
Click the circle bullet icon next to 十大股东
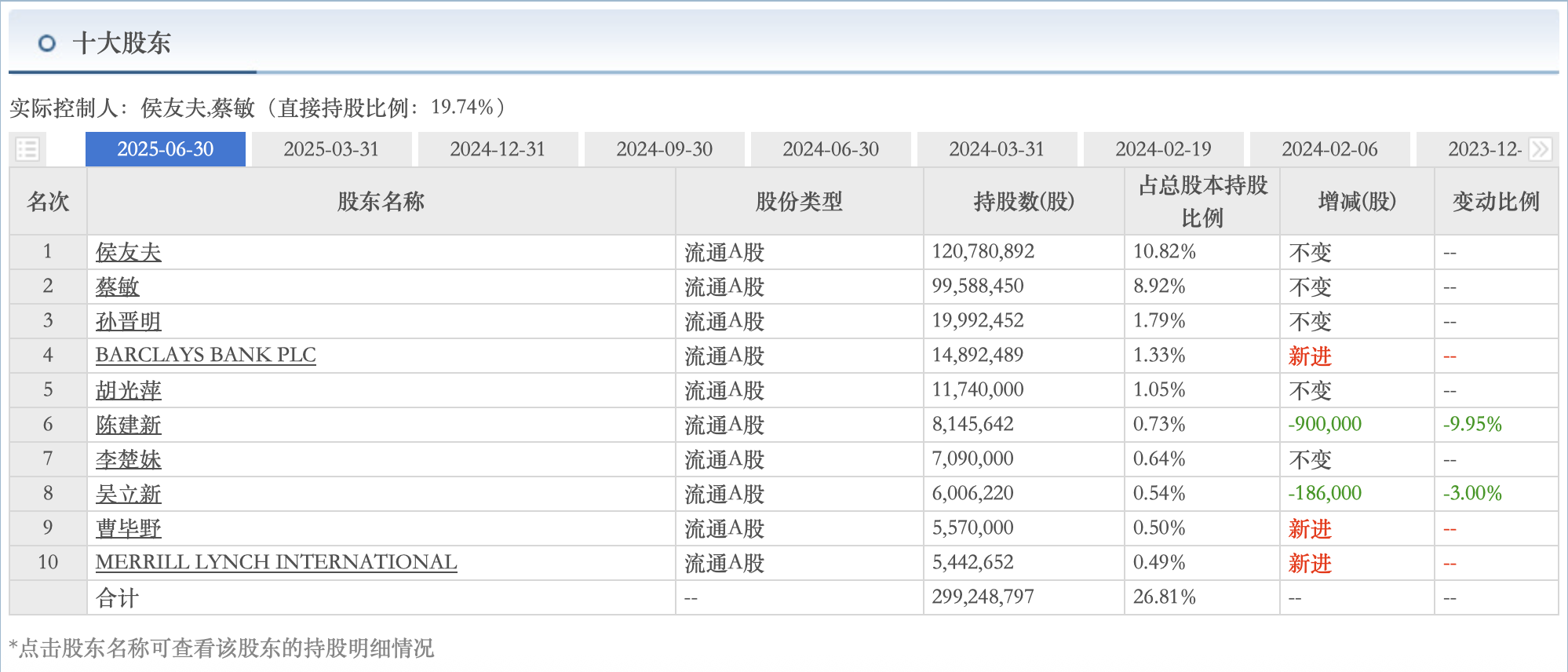coord(47,43)
